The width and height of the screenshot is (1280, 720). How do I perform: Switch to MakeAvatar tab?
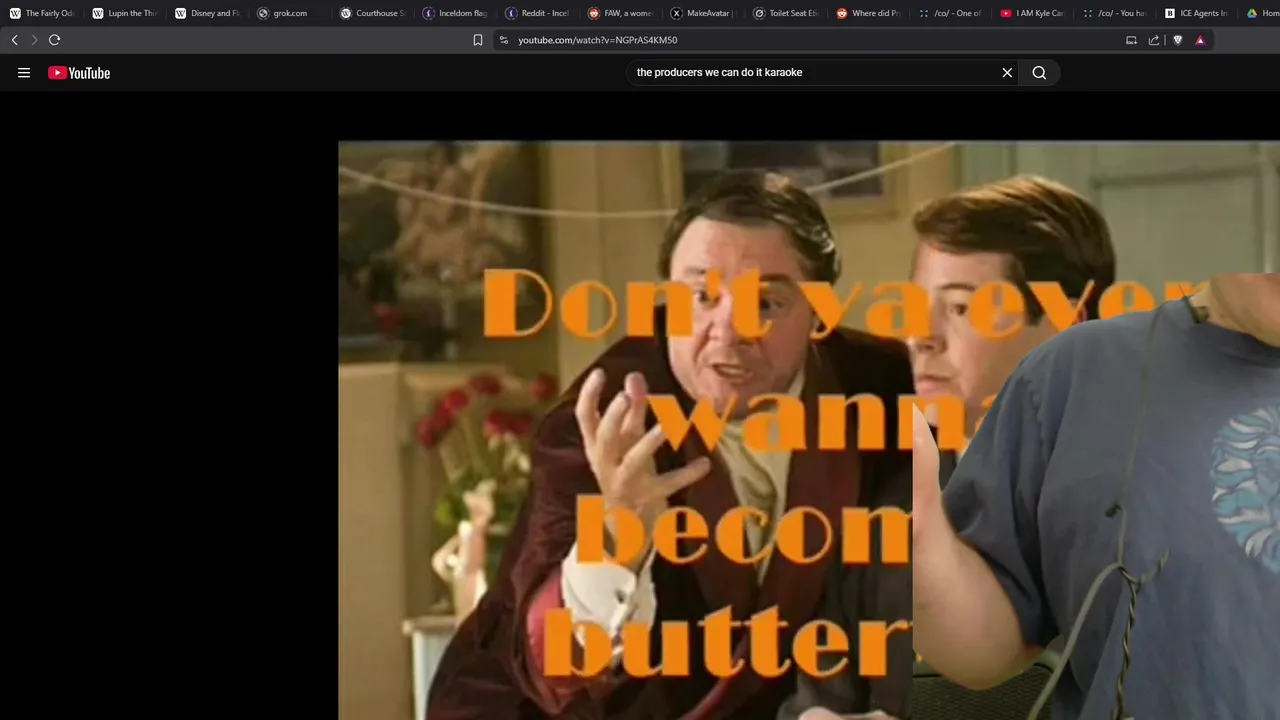[704, 13]
